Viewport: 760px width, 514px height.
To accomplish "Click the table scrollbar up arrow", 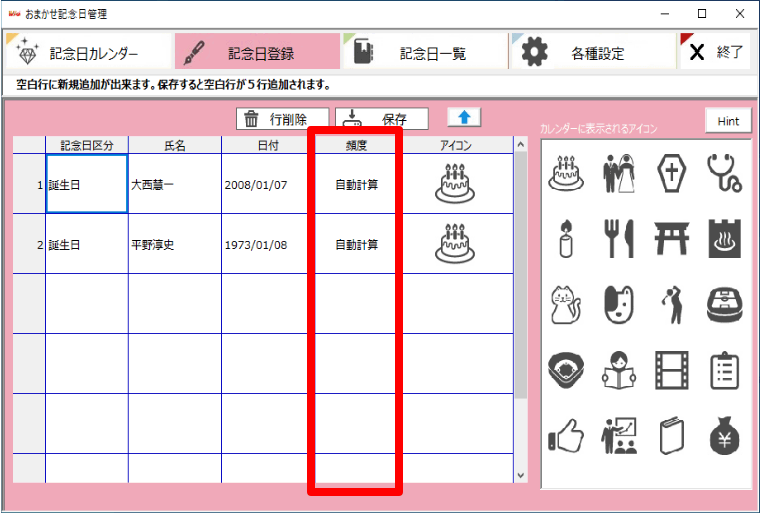I will coord(521,144).
